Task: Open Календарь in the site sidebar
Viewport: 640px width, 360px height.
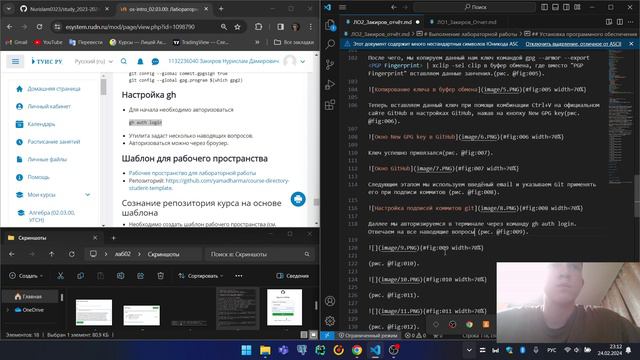Action: [41, 124]
